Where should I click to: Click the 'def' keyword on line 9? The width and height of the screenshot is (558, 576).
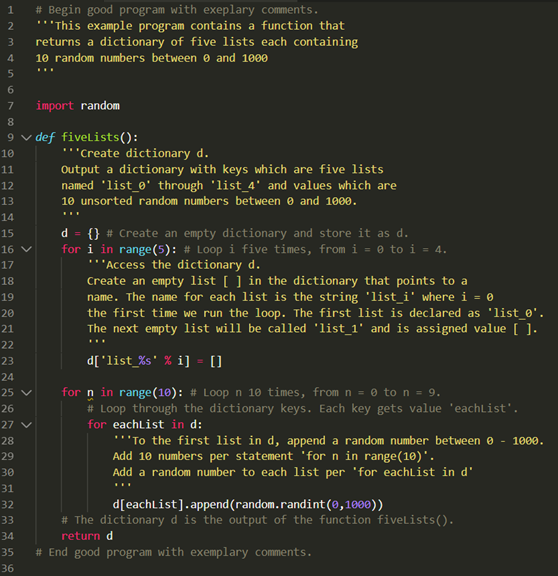tap(45, 137)
